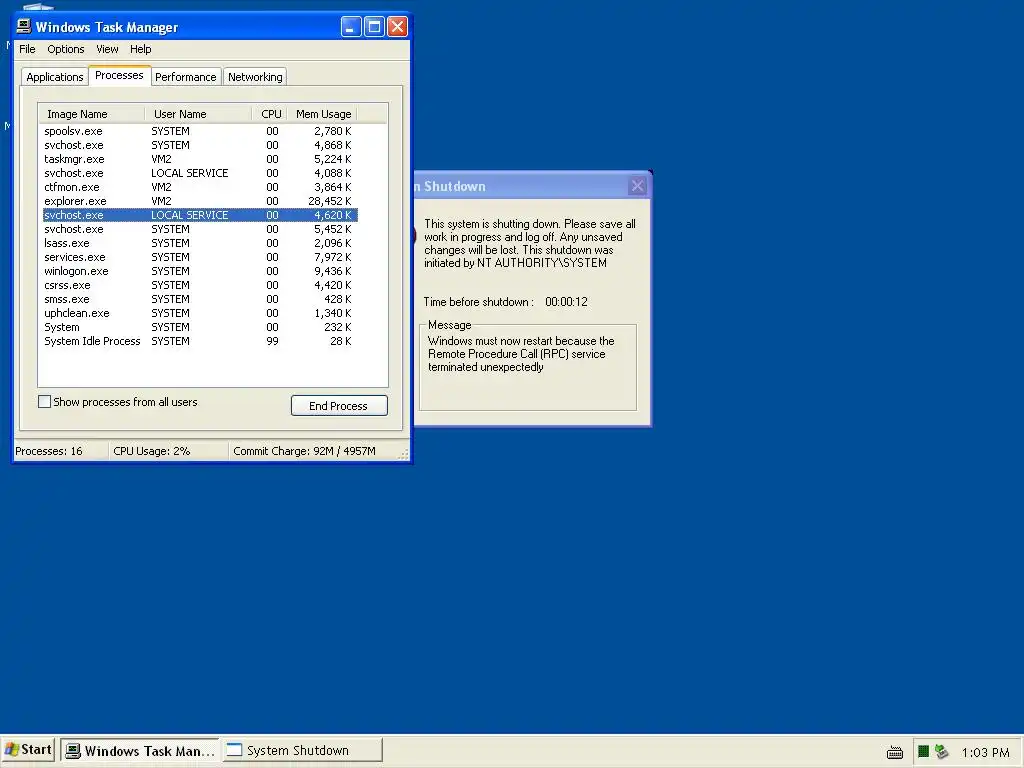
Task: Sort by CPU column header
Action: pos(270,114)
